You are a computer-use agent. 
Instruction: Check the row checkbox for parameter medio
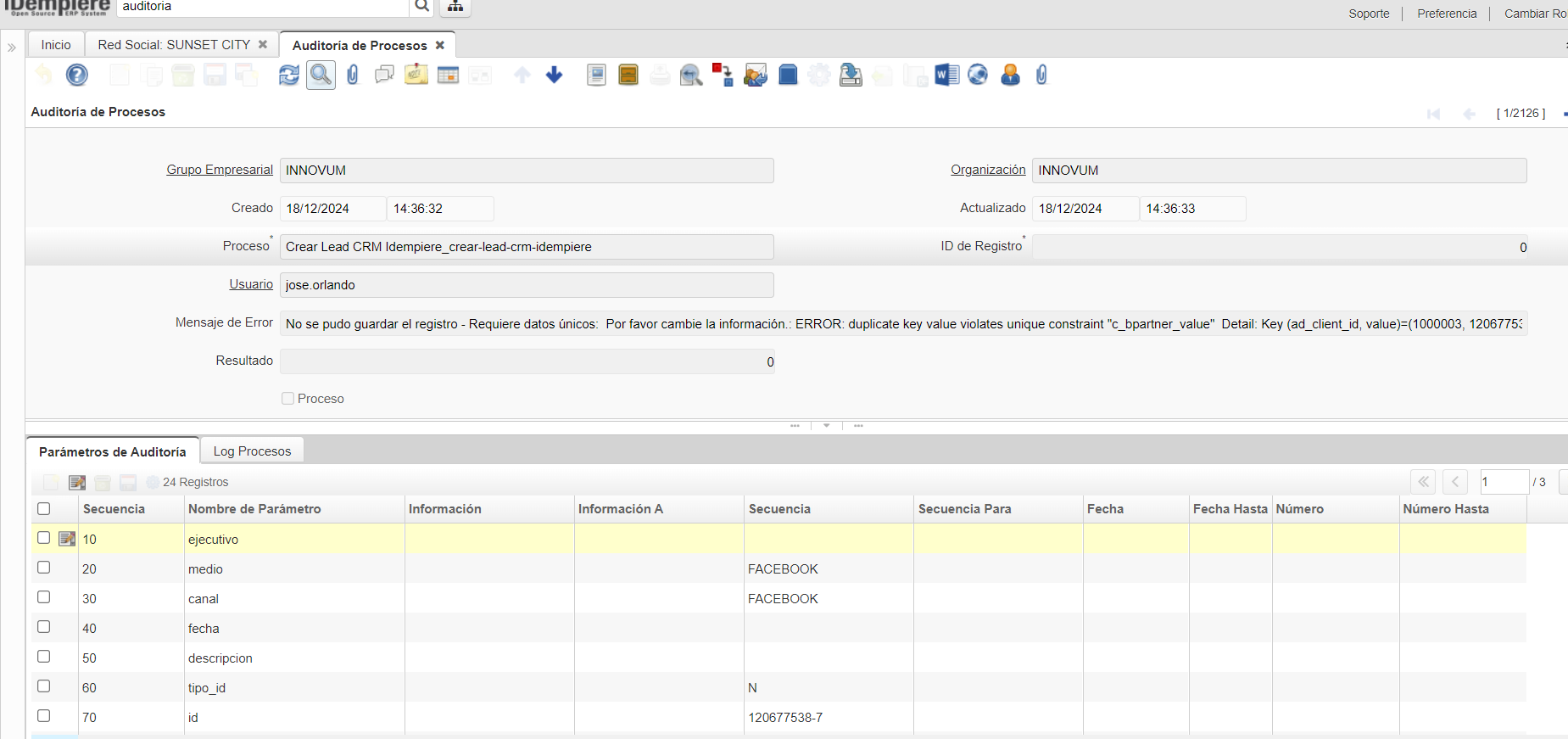(44, 568)
